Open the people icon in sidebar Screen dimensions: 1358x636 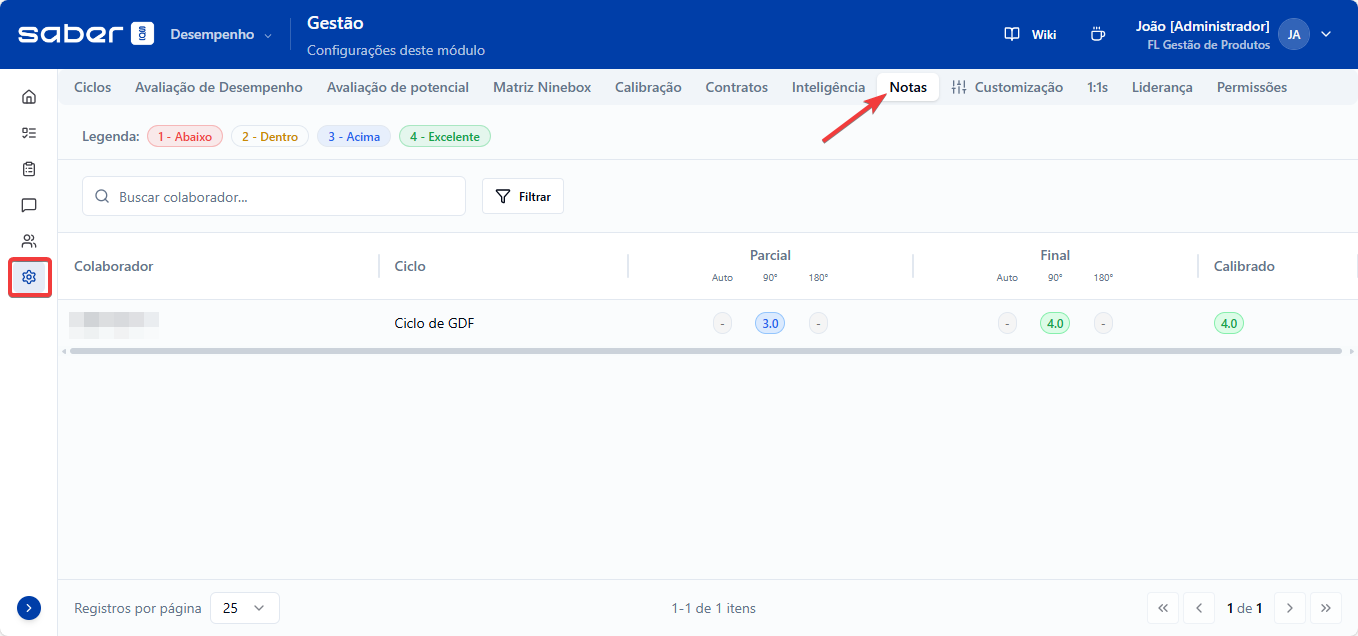29,241
